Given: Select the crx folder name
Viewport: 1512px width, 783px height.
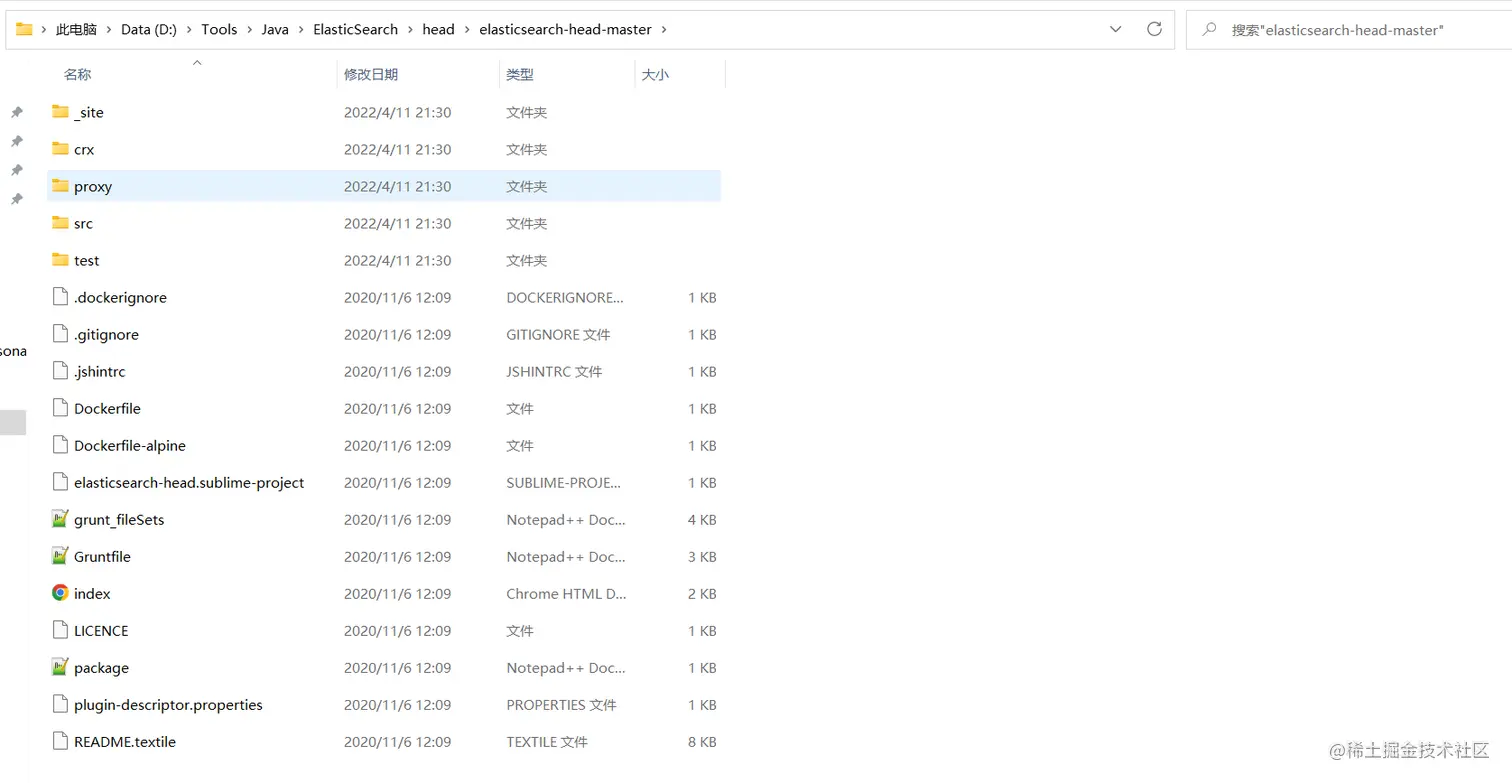Looking at the screenshot, I should (x=84, y=149).
